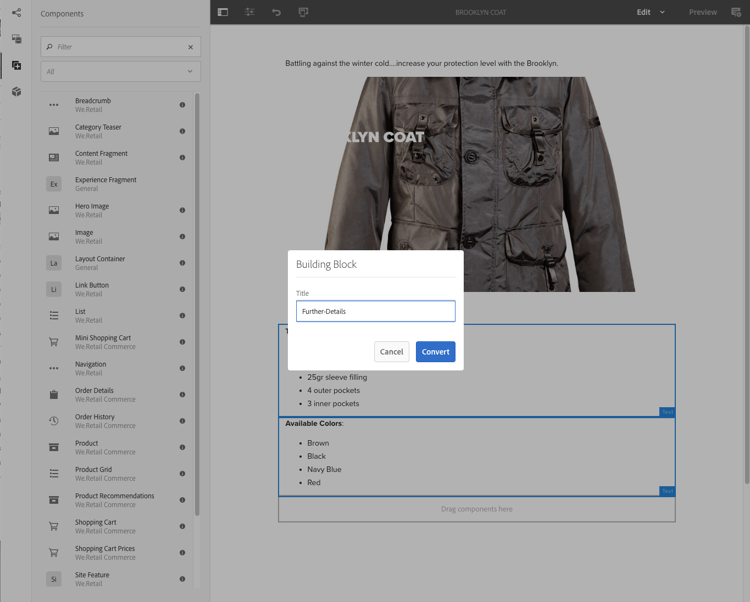Click the BROOKLYN COAT page title
The image size is (750, 602).
coord(480,12)
